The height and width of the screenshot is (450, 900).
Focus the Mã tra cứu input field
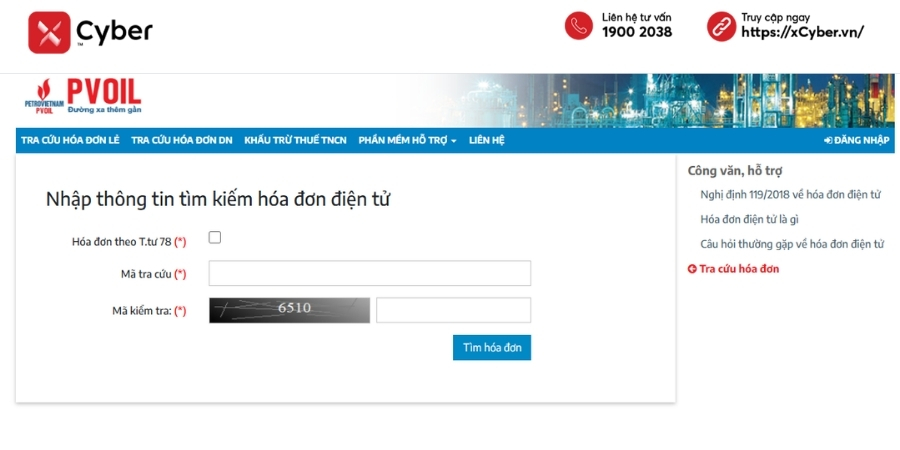pos(370,273)
